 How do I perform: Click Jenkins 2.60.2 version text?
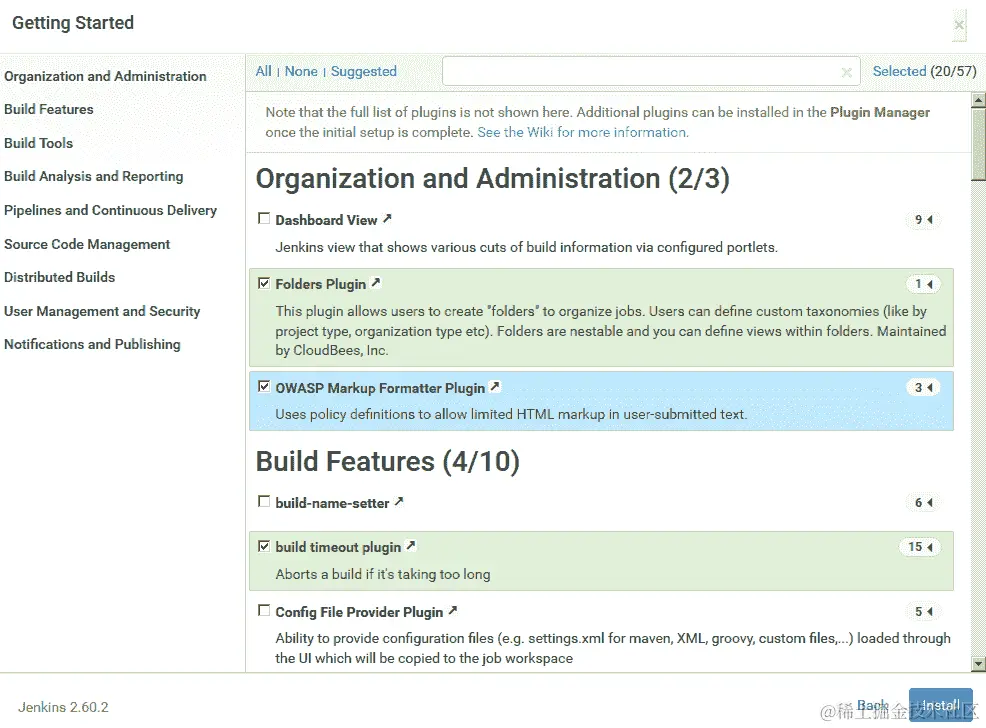click(x=63, y=707)
